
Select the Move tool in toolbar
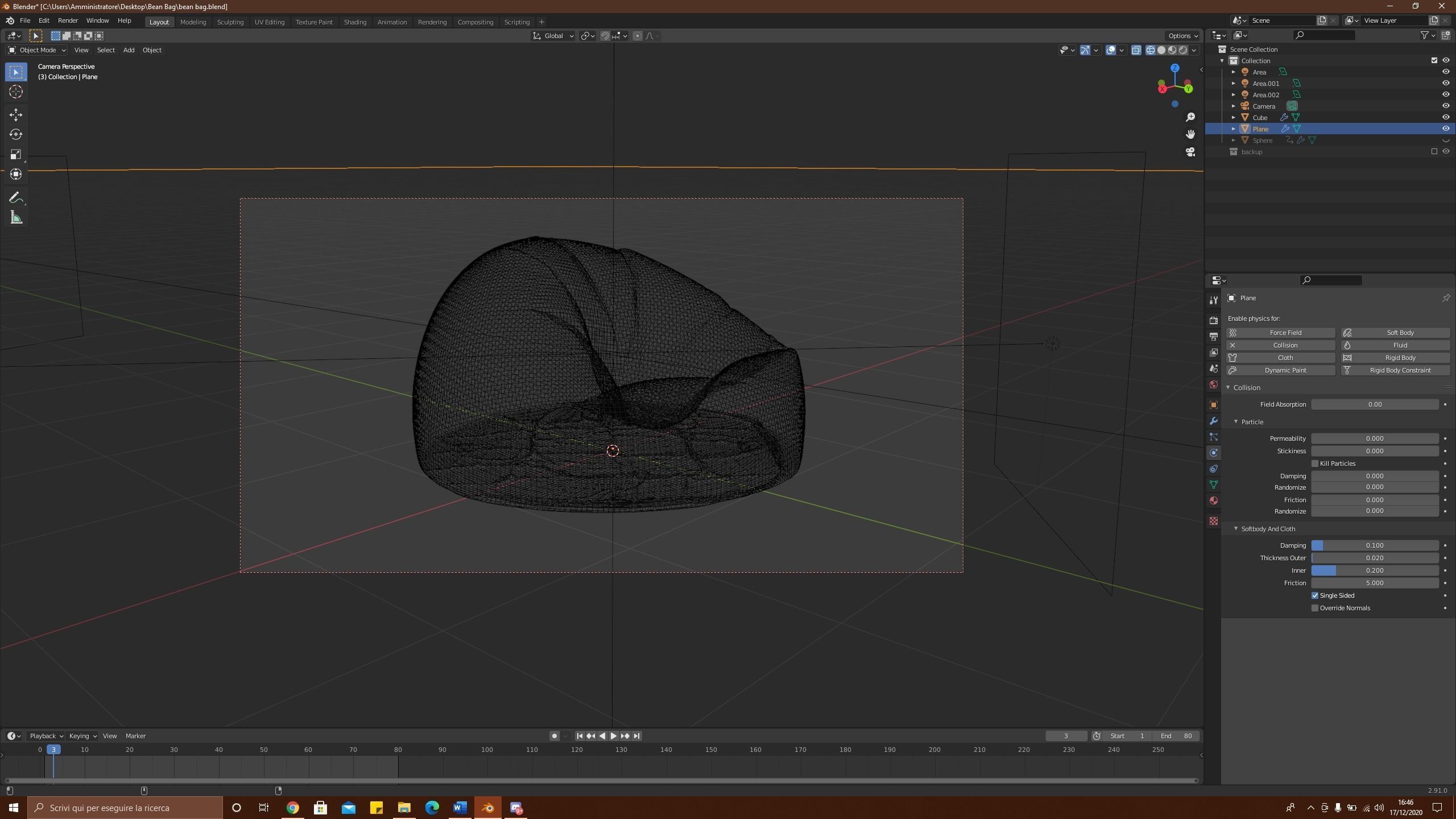pyautogui.click(x=15, y=114)
